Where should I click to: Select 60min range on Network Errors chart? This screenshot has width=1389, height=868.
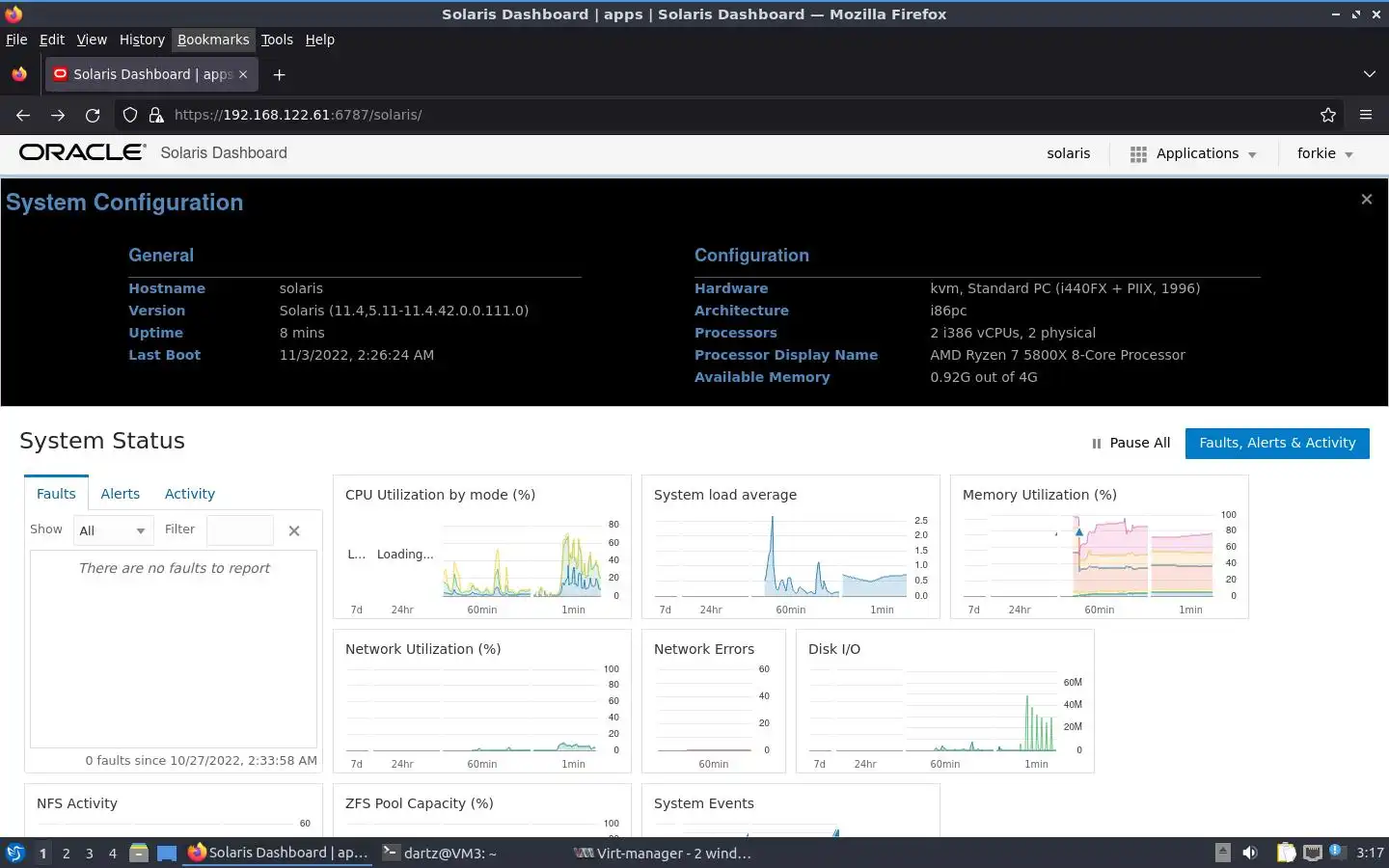713,764
